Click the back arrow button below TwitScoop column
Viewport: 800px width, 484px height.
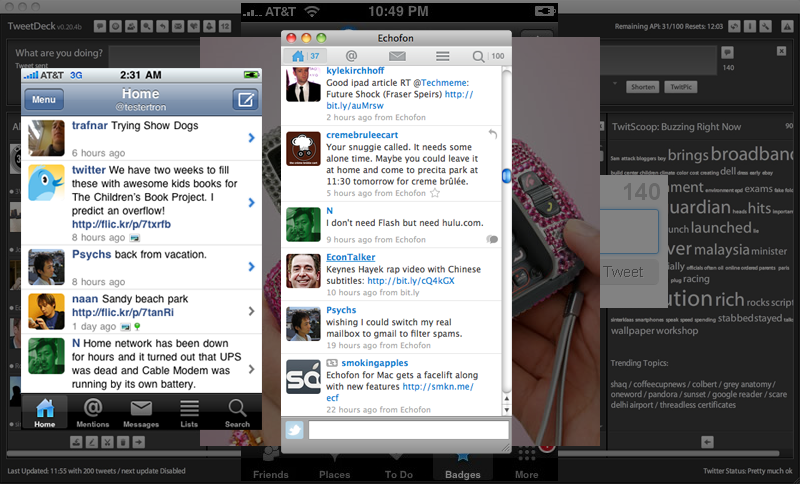(x=707, y=442)
